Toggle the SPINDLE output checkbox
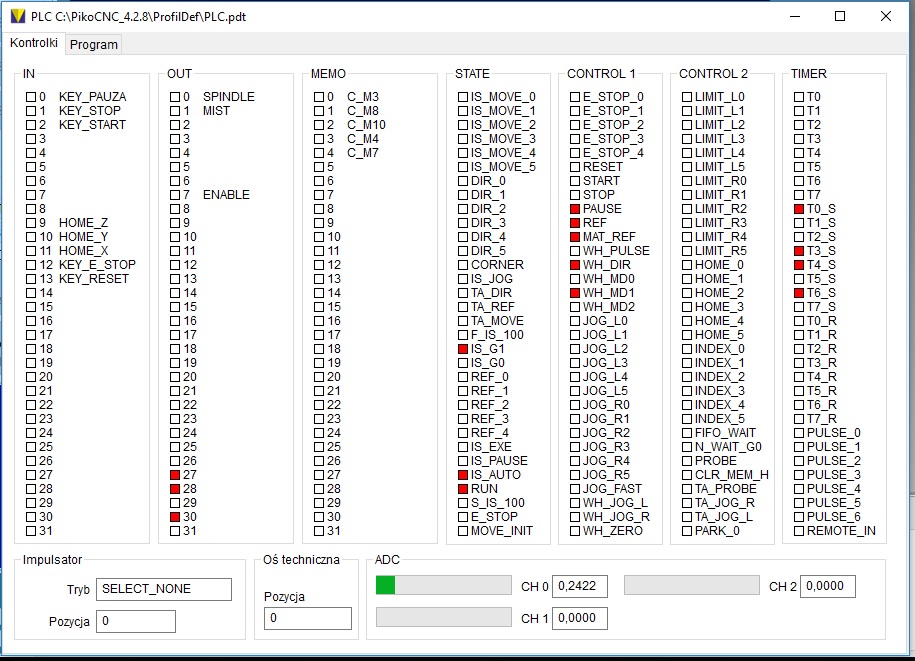Screen dimensions: 915x661 (x=175, y=97)
